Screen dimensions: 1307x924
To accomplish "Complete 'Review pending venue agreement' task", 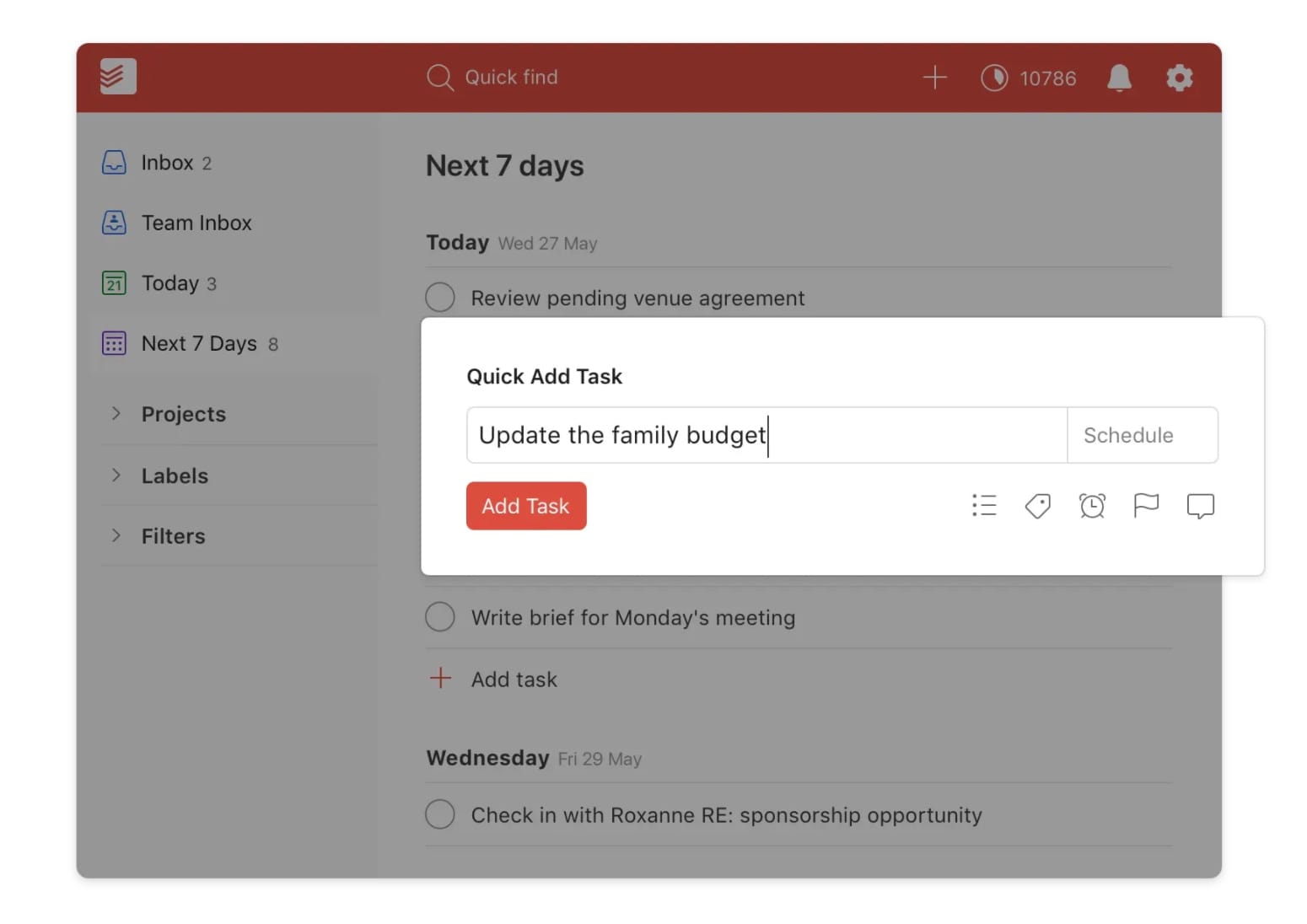I will 440,298.
